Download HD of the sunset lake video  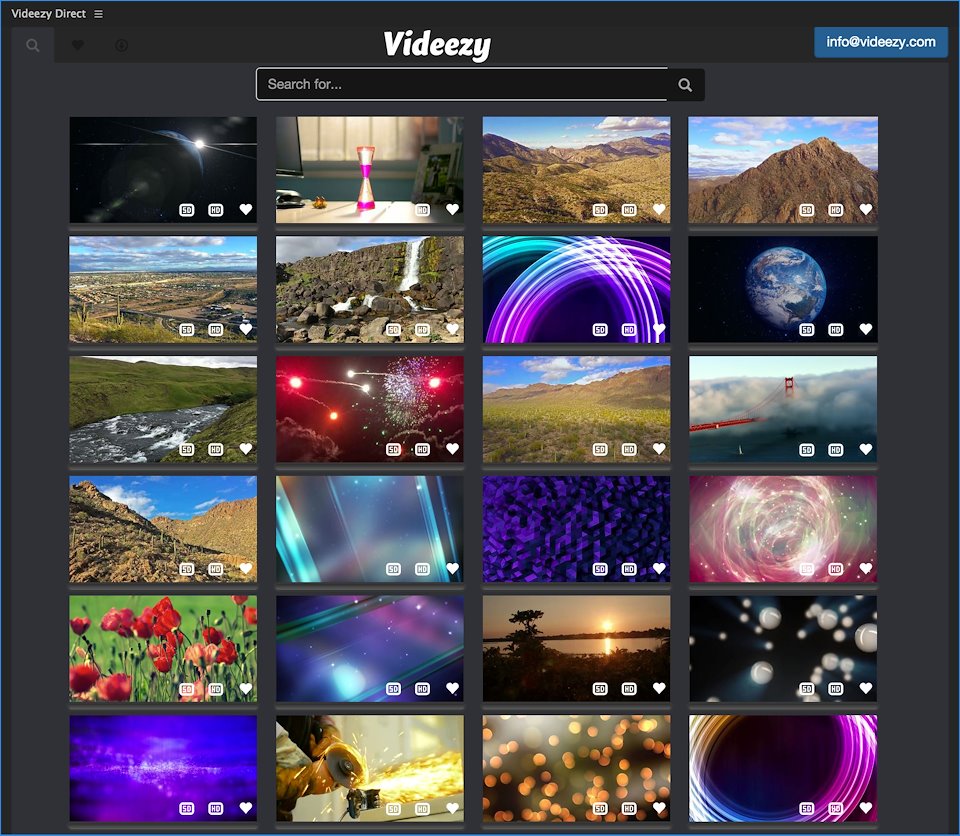(628, 689)
